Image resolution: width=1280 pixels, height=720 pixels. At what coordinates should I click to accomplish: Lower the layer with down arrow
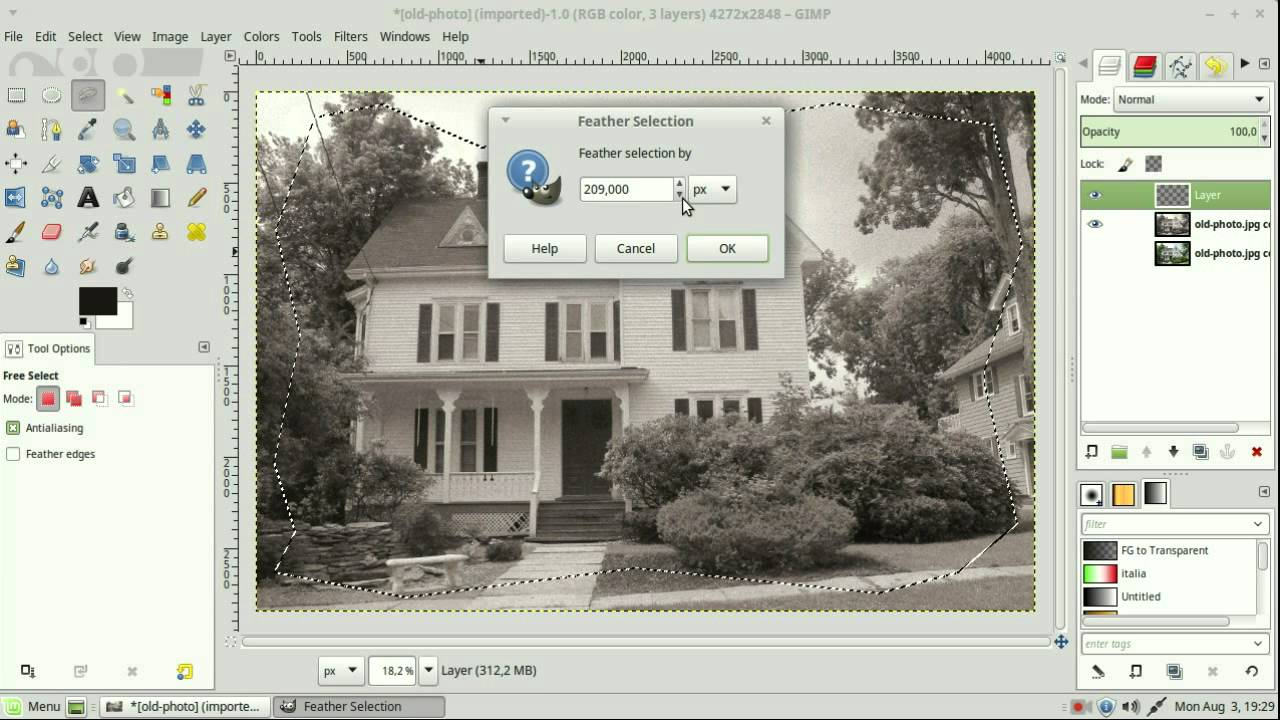[x=1173, y=452]
